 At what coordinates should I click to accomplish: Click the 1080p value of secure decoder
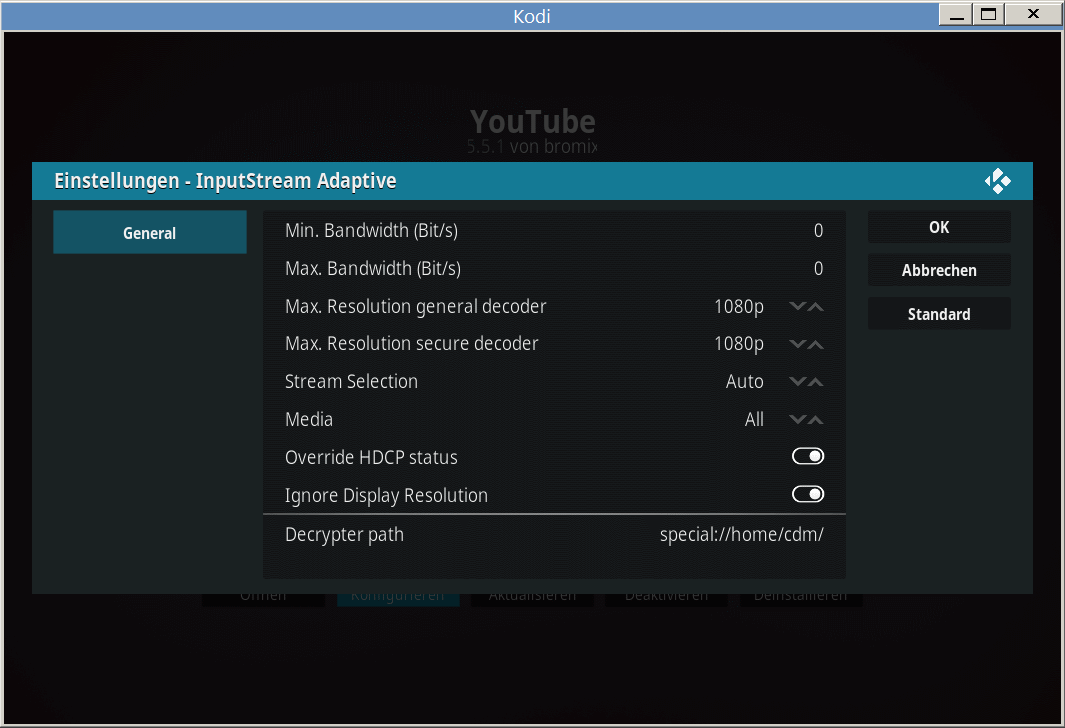738,344
